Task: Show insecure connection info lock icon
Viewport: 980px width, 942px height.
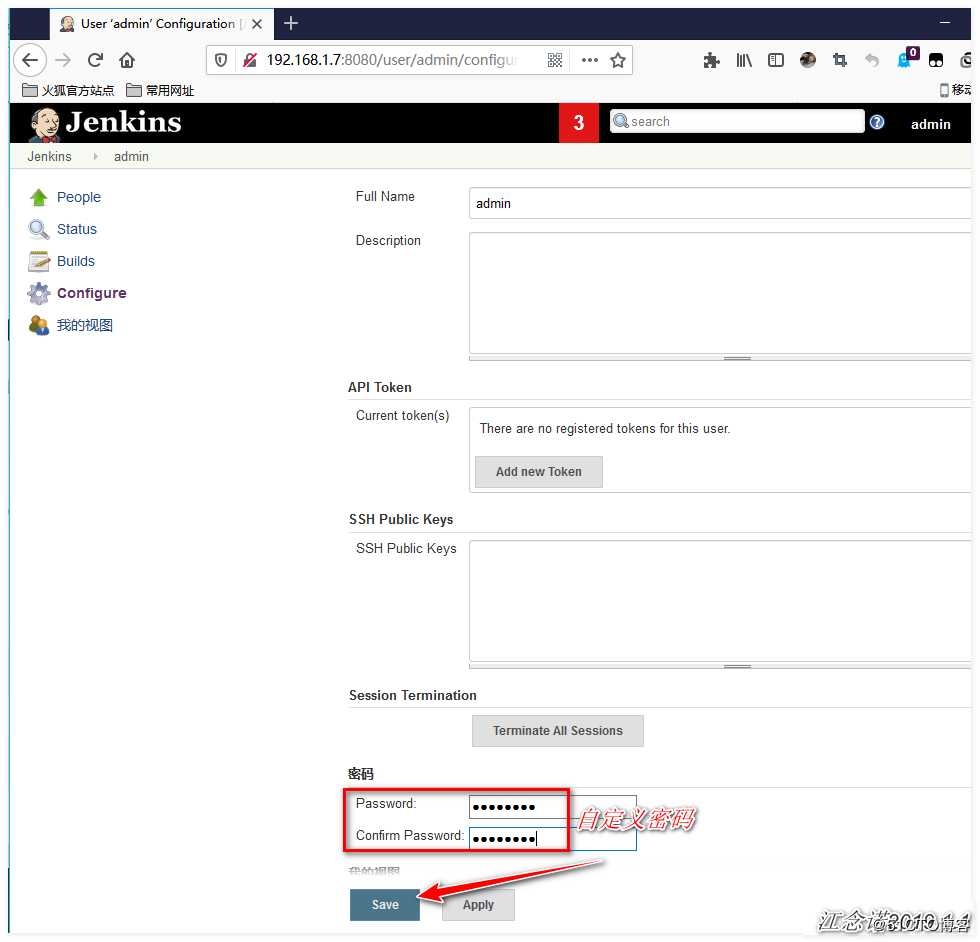Action: tap(250, 60)
